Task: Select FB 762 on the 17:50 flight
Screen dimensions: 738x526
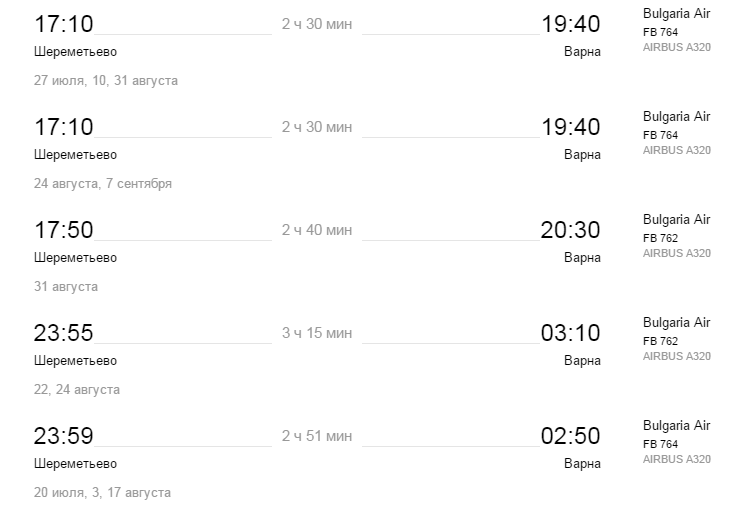Action: pyautogui.click(x=660, y=238)
